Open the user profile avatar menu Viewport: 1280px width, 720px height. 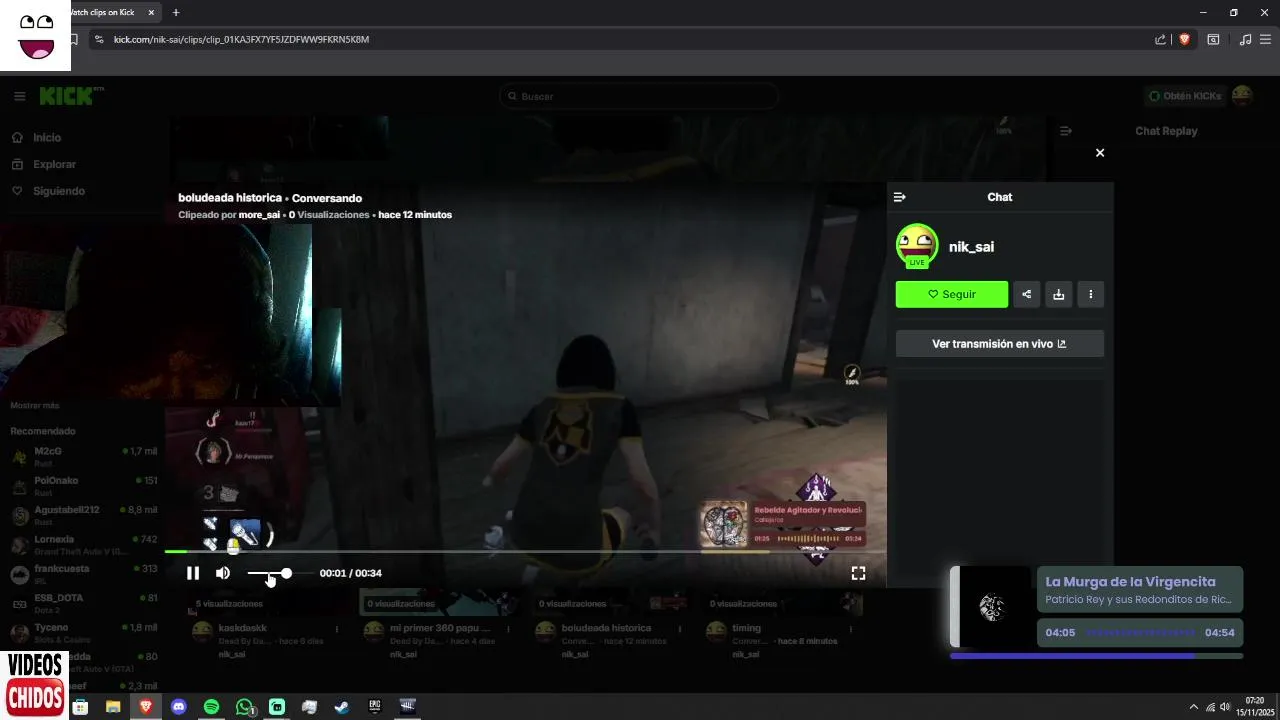pos(1242,96)
